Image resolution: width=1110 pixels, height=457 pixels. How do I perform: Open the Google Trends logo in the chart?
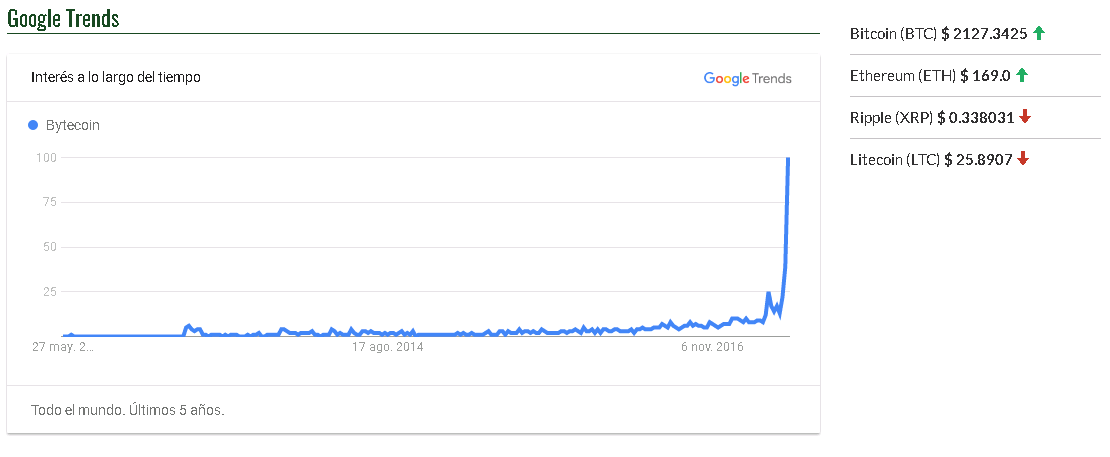pos(747,78)
